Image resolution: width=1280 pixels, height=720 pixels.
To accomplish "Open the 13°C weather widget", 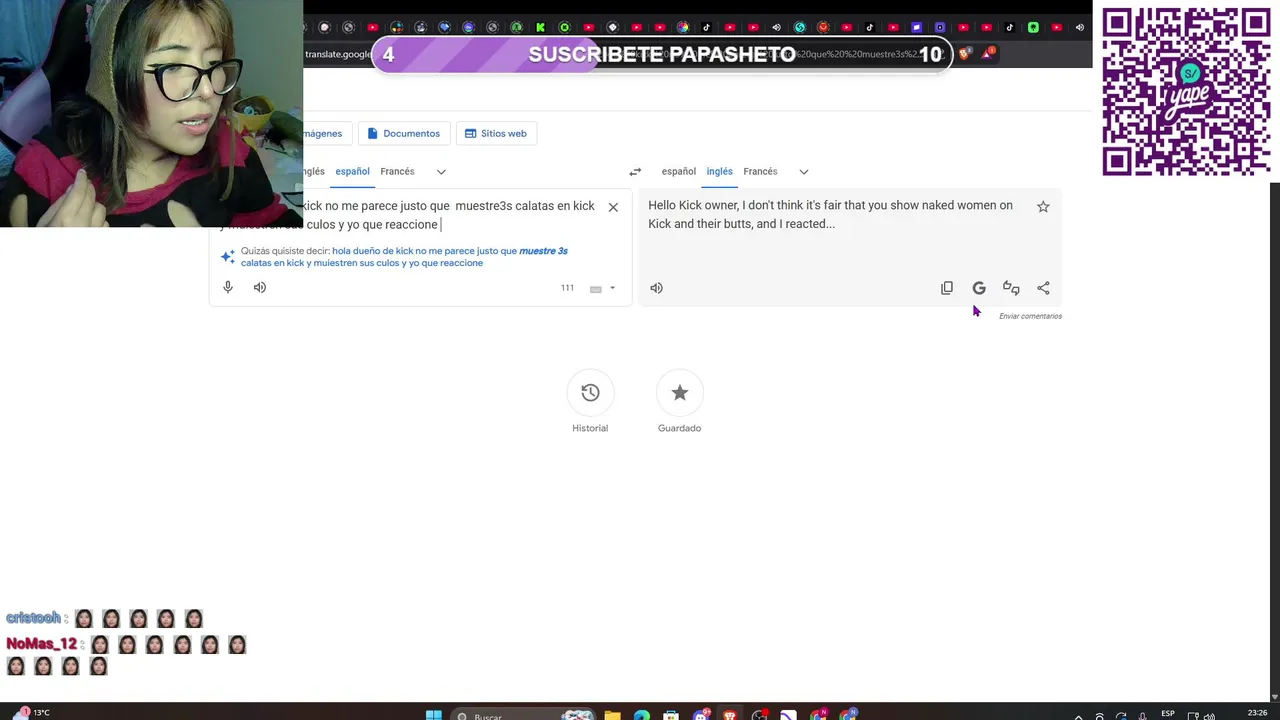I will pos(32,713).
